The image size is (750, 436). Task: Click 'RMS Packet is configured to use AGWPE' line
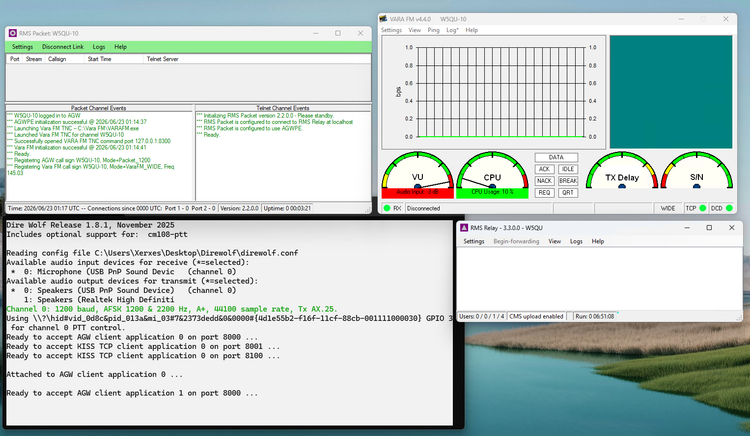click(x=249, y=129)
